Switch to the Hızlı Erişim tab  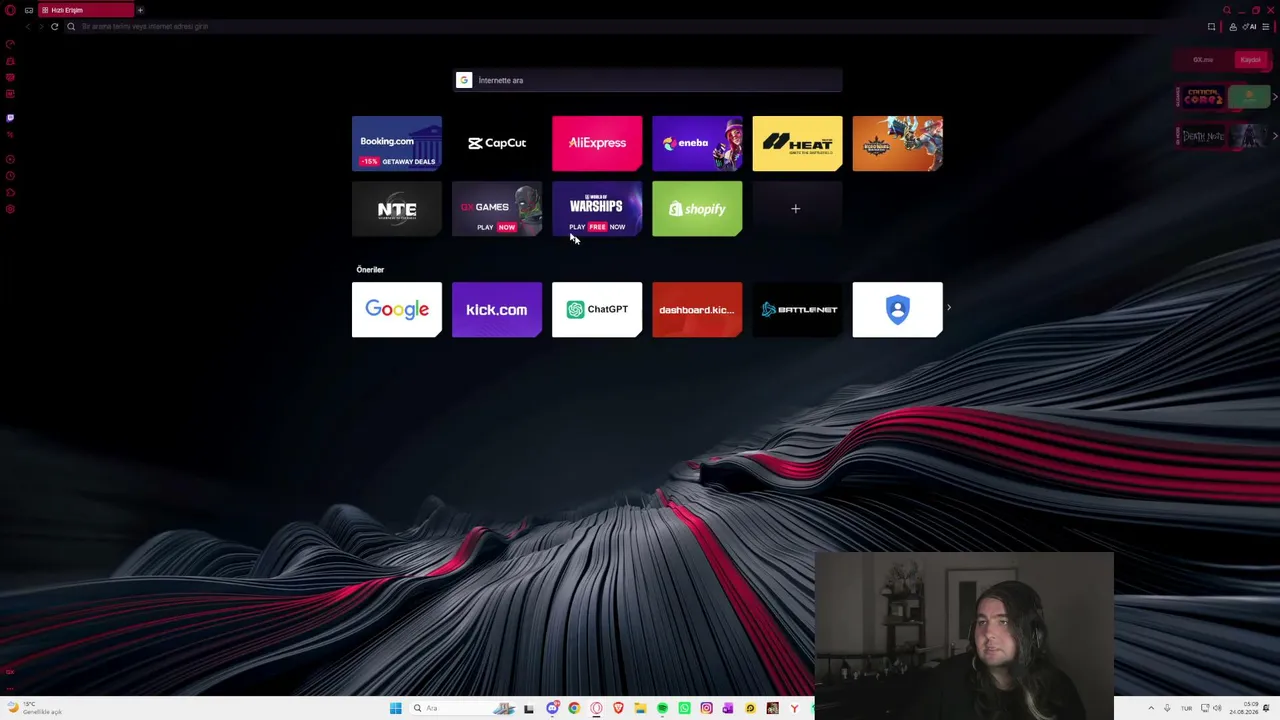86,10
